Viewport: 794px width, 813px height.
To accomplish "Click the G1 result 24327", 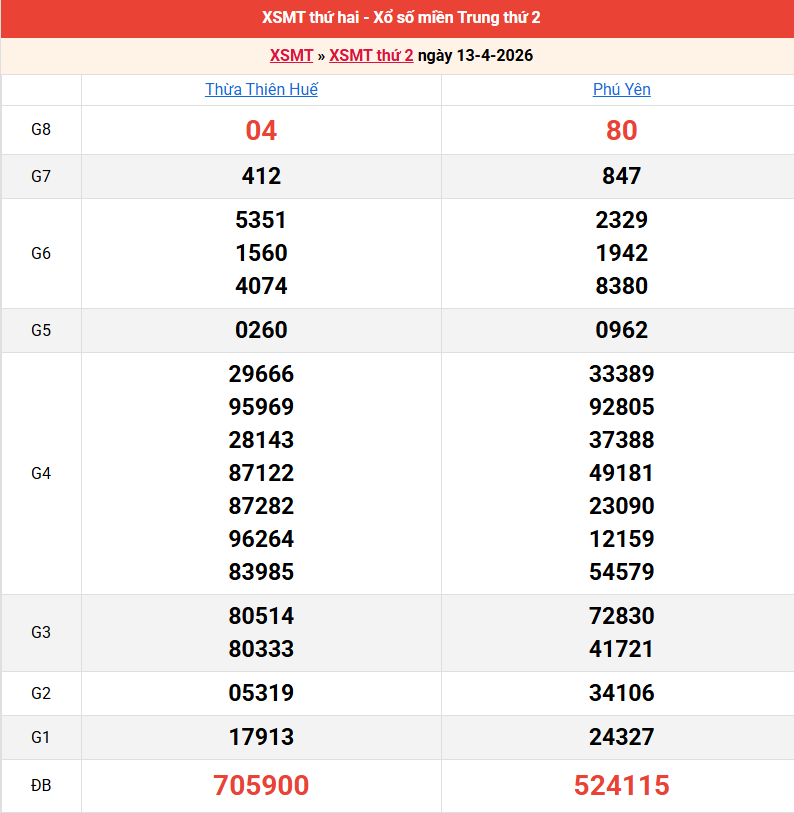I will [x=621, y=737].
